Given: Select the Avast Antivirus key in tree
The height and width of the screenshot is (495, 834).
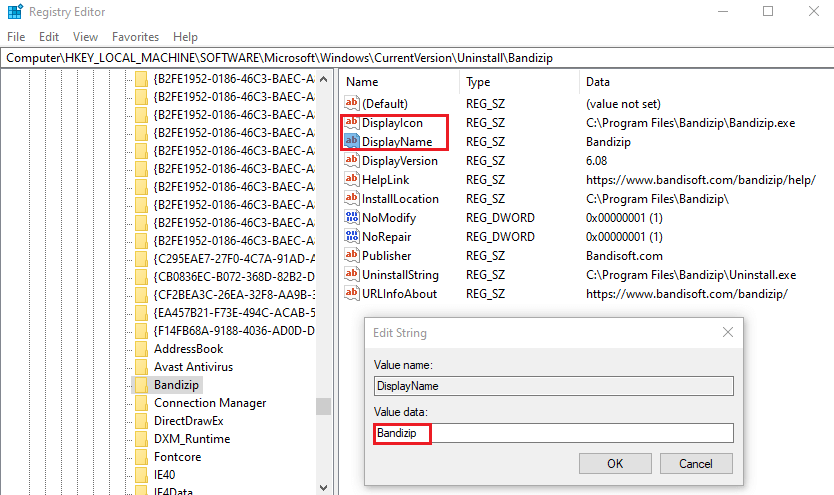Looking at the screenshot, I should [194, 367].
